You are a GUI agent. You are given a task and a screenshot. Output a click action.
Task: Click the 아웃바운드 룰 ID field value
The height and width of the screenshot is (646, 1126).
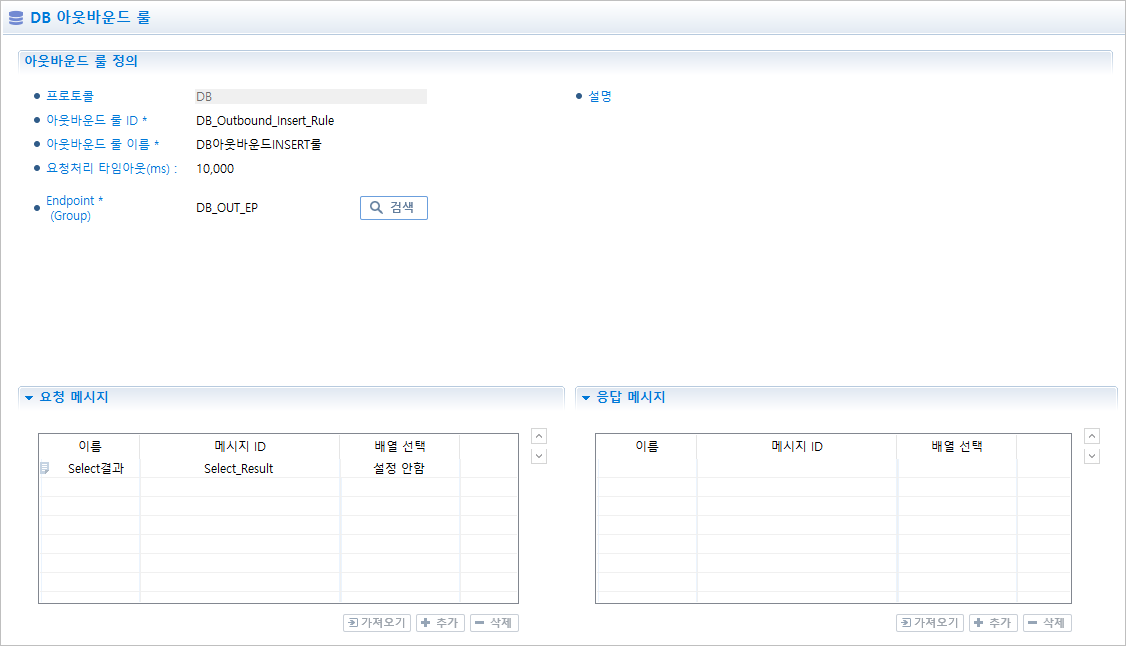coord(265,121)
